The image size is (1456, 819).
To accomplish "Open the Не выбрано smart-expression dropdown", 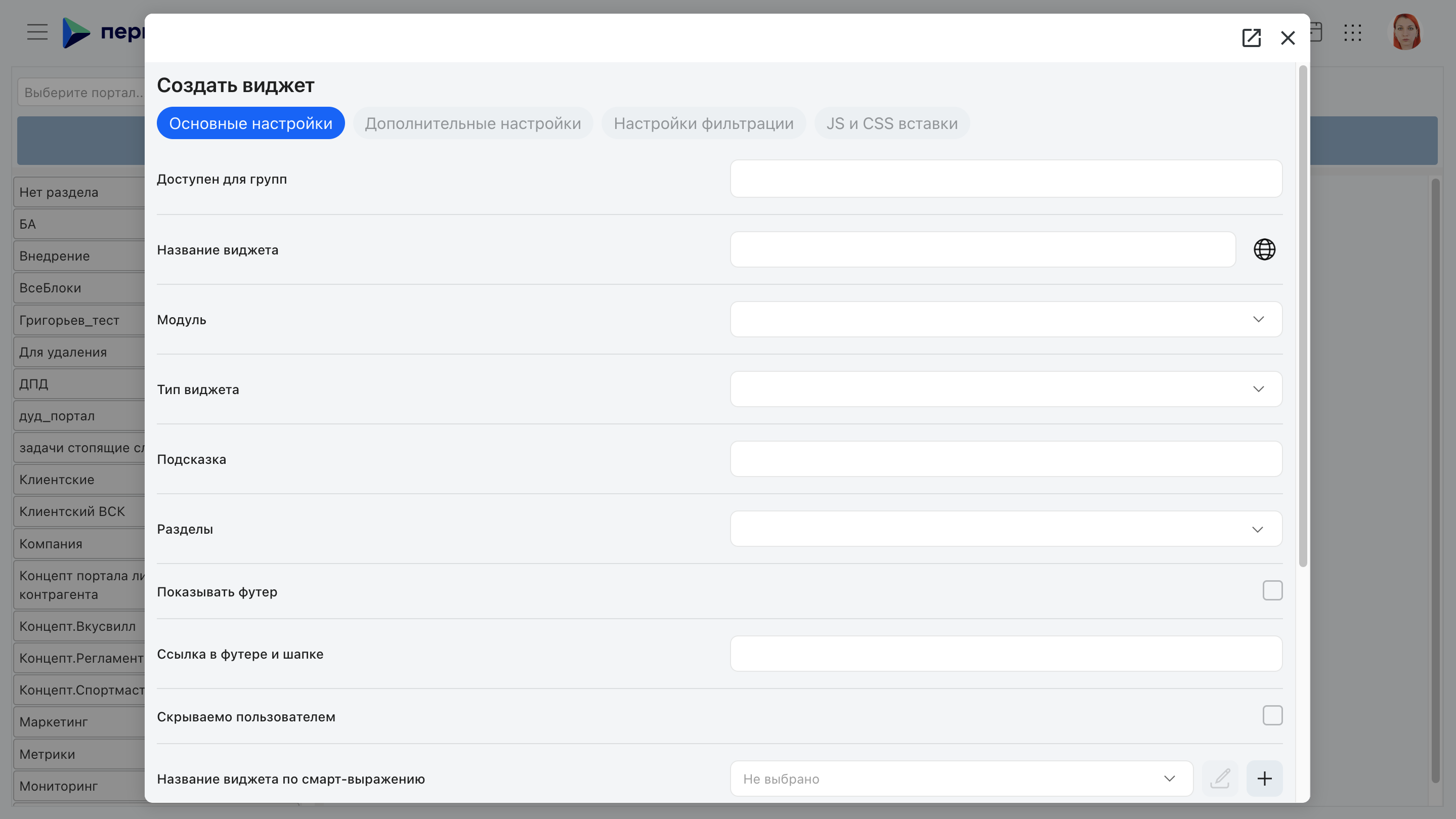I will [961, 779].
